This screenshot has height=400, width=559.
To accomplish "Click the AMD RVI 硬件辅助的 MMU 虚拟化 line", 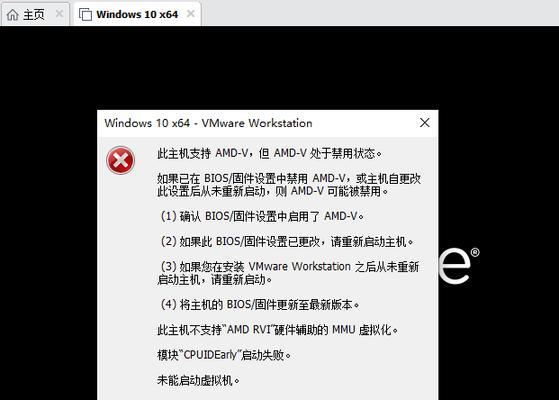I will (x=277, y=330).
